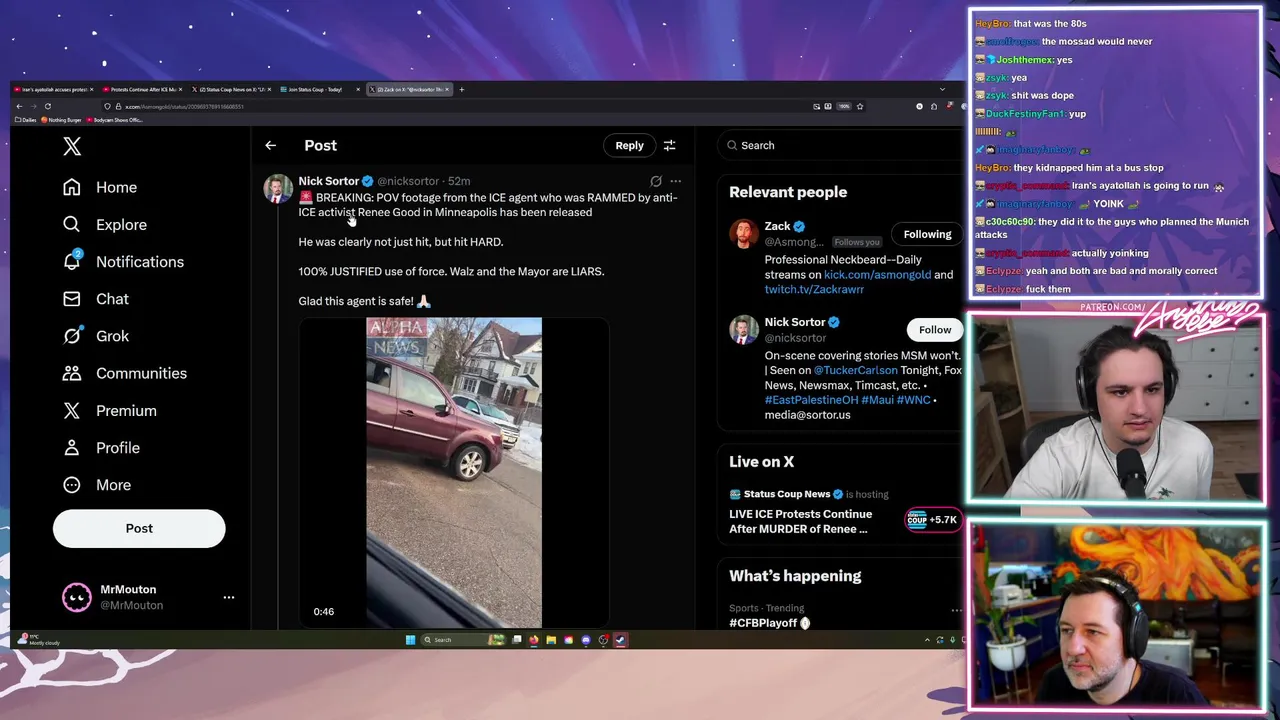The height and width of the screenshot is (720, 1280).
Task: Switch to Status Coup News on X tab
Action: click(232, 89)
